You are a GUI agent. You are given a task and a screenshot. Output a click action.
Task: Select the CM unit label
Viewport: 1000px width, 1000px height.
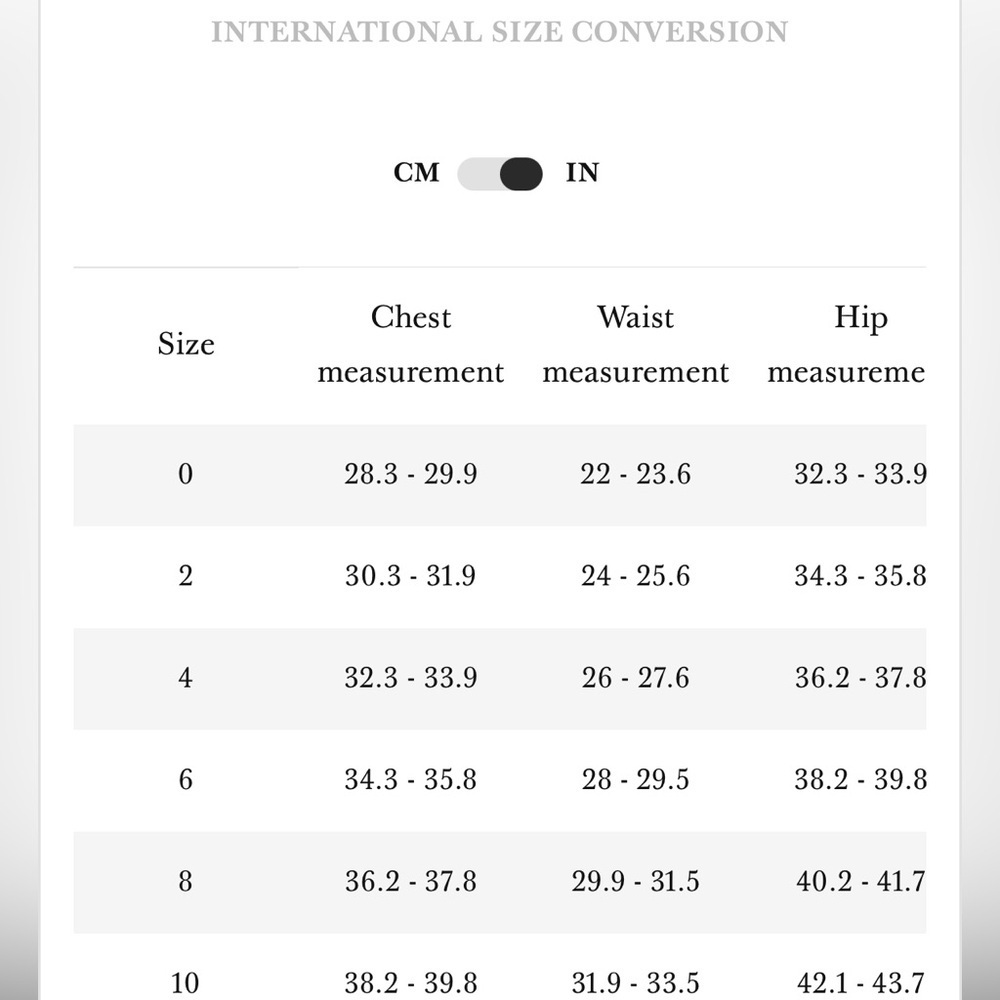416,173
